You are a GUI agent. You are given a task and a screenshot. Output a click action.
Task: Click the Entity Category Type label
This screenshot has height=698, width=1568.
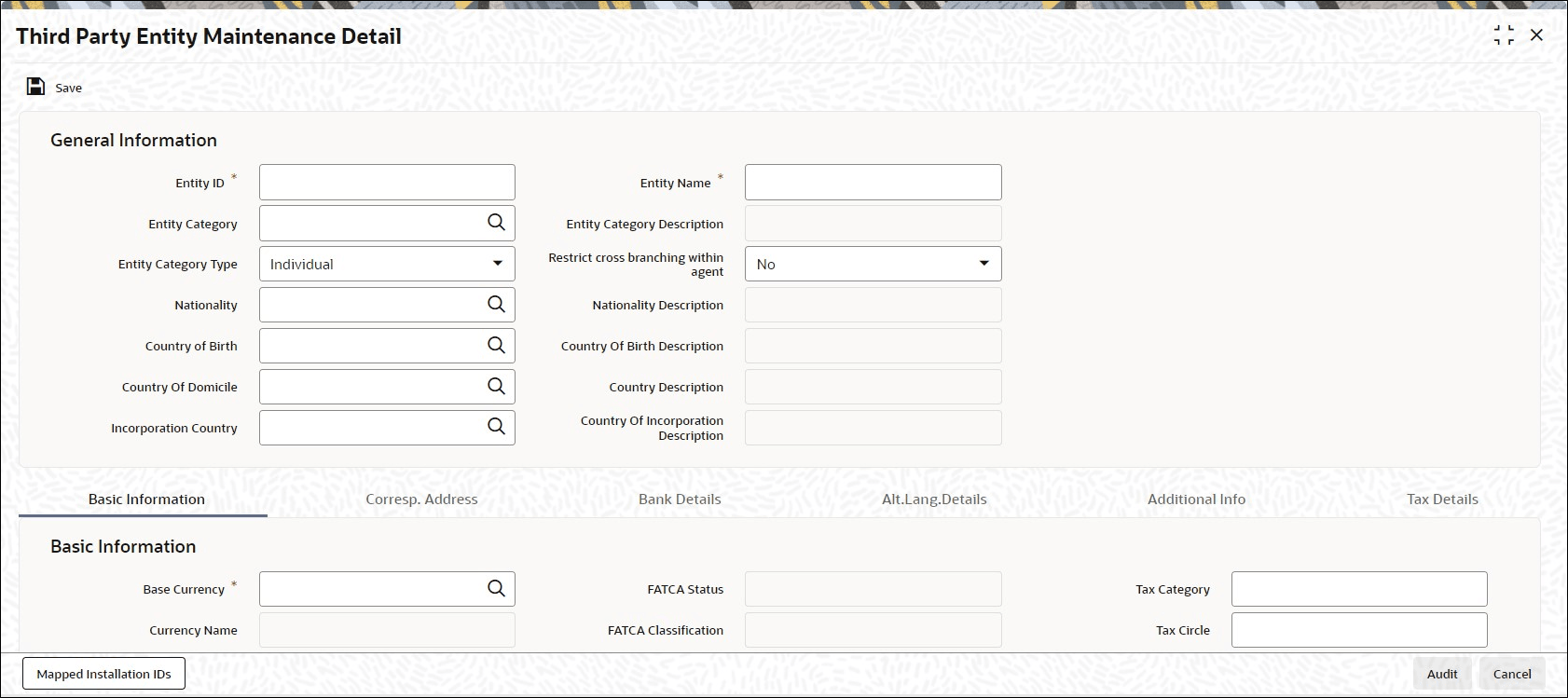click(x=177, y=264)
